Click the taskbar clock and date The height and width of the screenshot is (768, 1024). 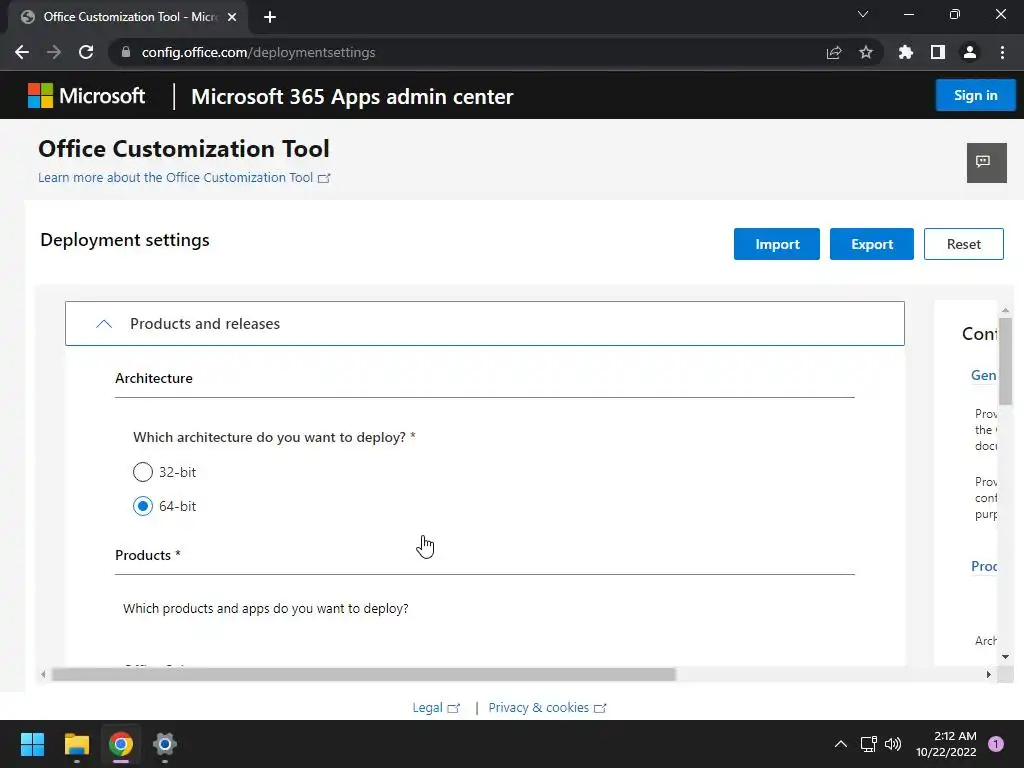click(946, 744)
